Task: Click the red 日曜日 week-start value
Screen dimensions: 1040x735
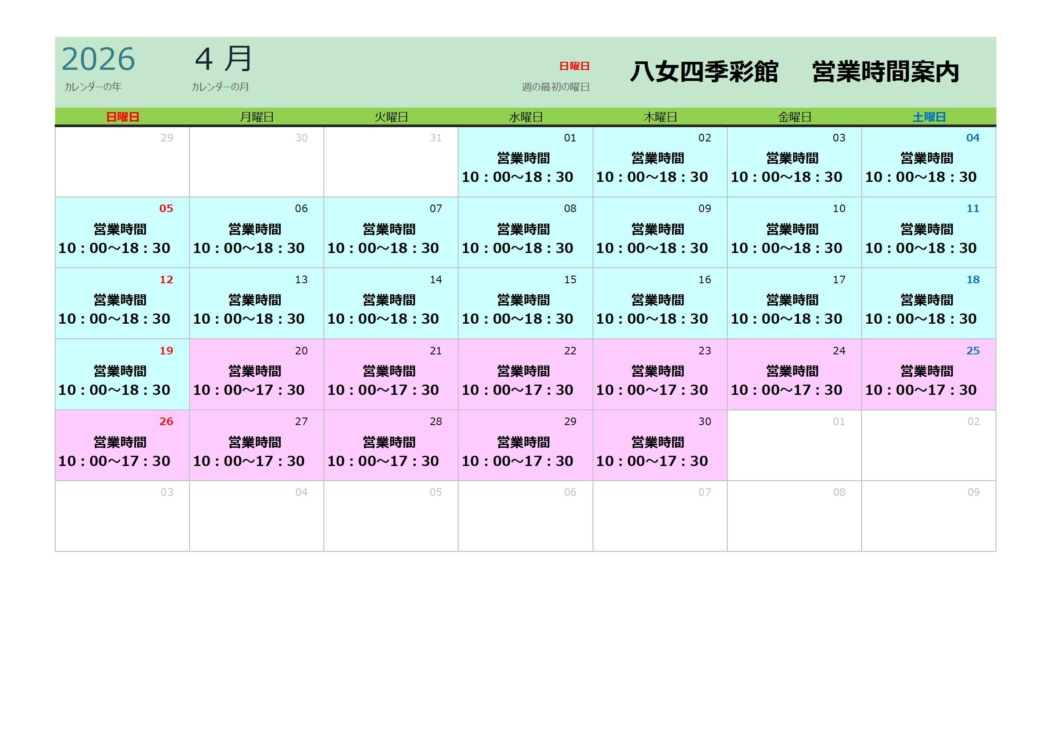Action: (x=574, y=66)
